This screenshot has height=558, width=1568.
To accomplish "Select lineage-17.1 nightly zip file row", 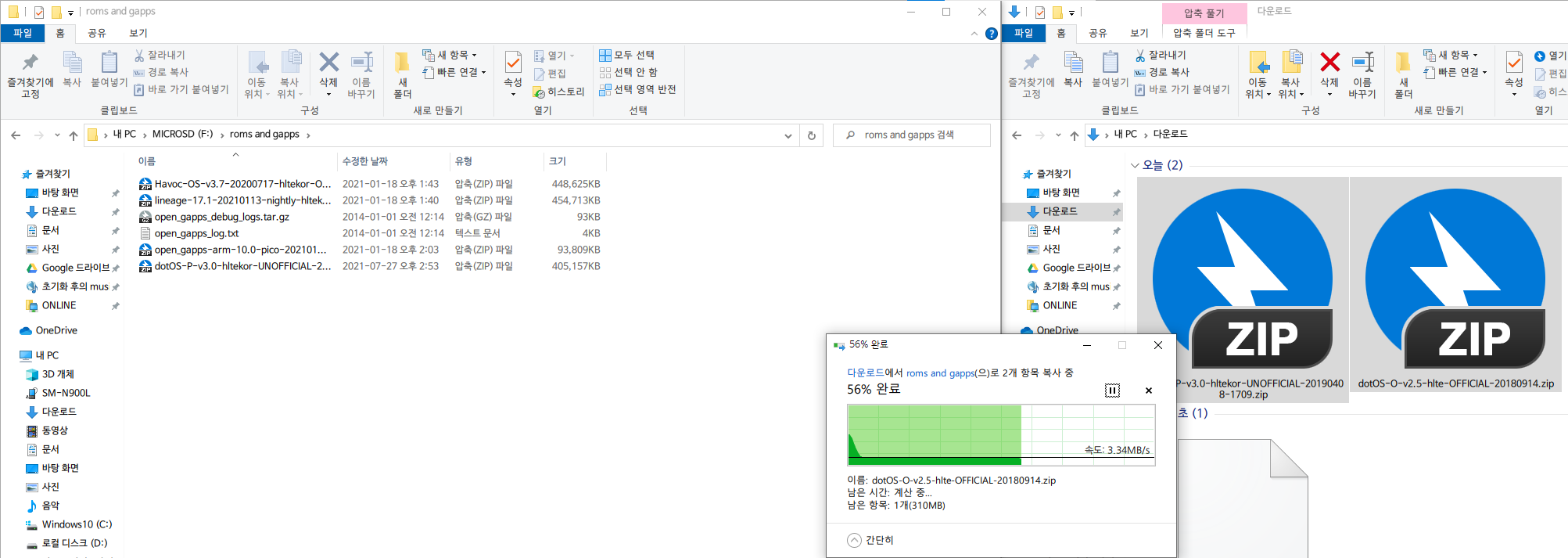I will pos(369,200).
